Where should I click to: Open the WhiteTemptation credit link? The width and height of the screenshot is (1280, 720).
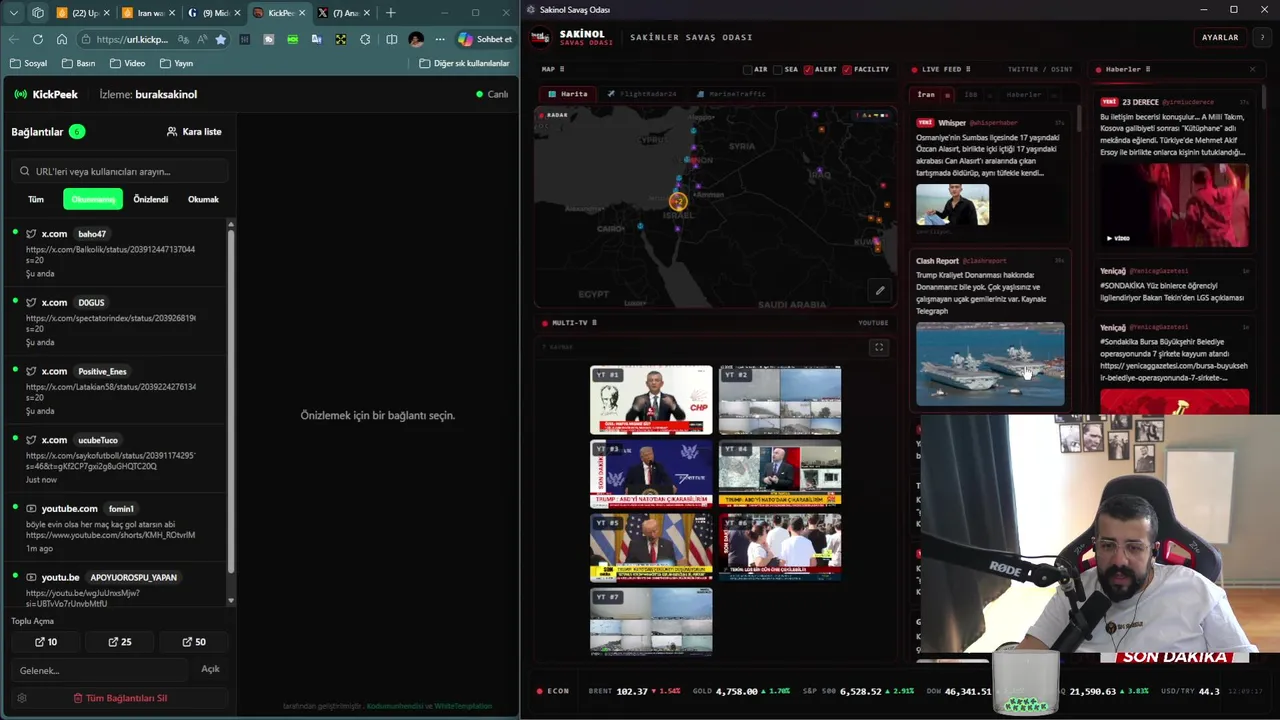tap(463, 706)
